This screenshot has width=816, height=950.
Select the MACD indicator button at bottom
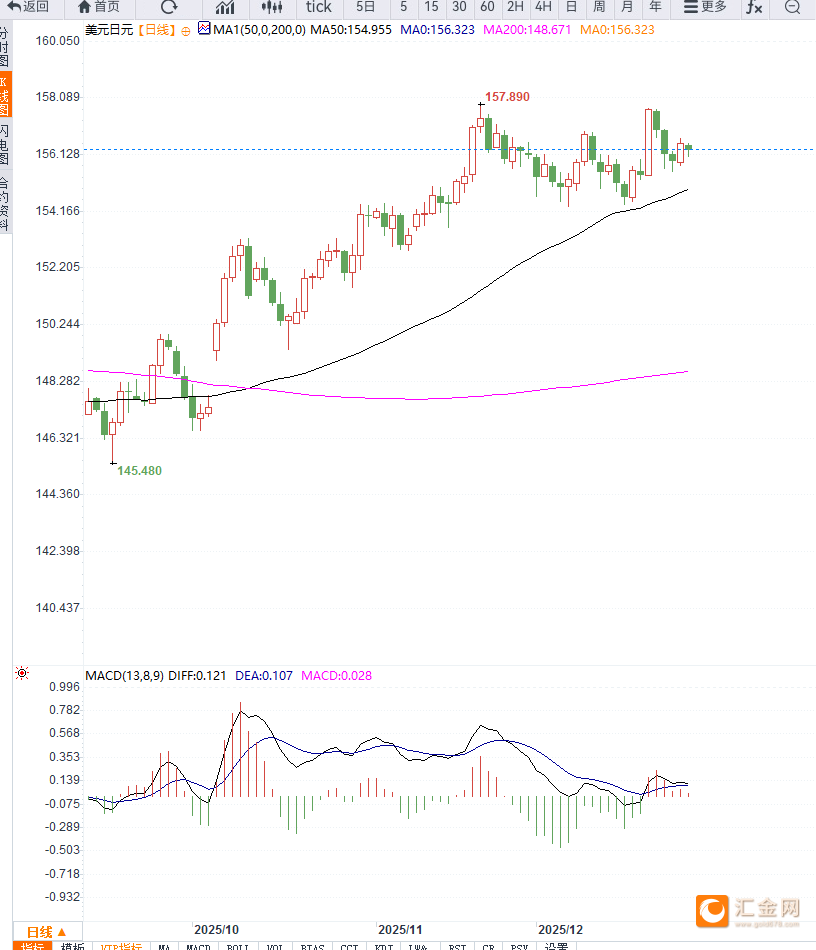[x=198, y=945]
